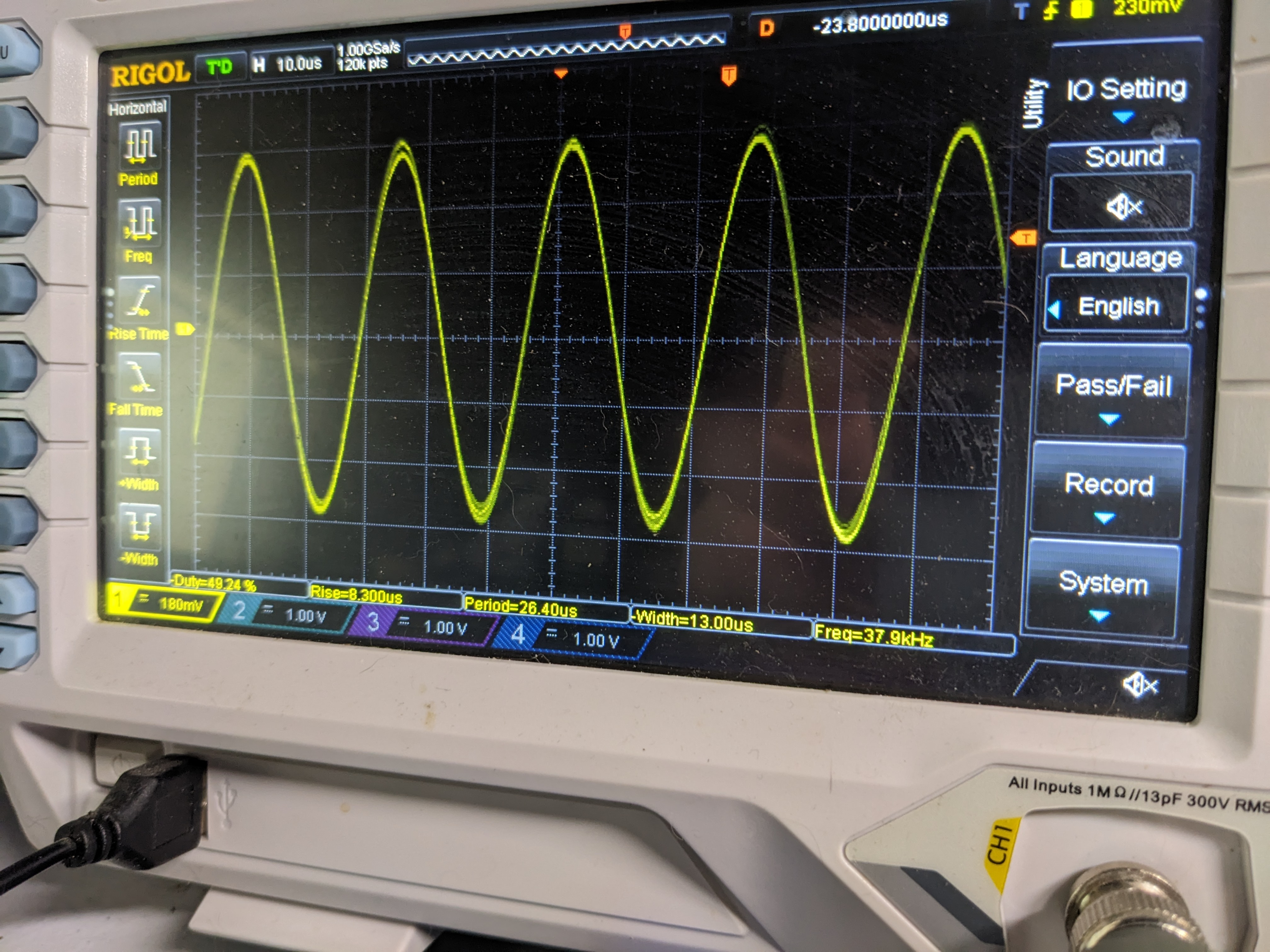The height and width of the screenshot is (952, 1270).
Task: Choose the Rise Time measurement icon
Action: pyautogui.click(x=140, y=300)
